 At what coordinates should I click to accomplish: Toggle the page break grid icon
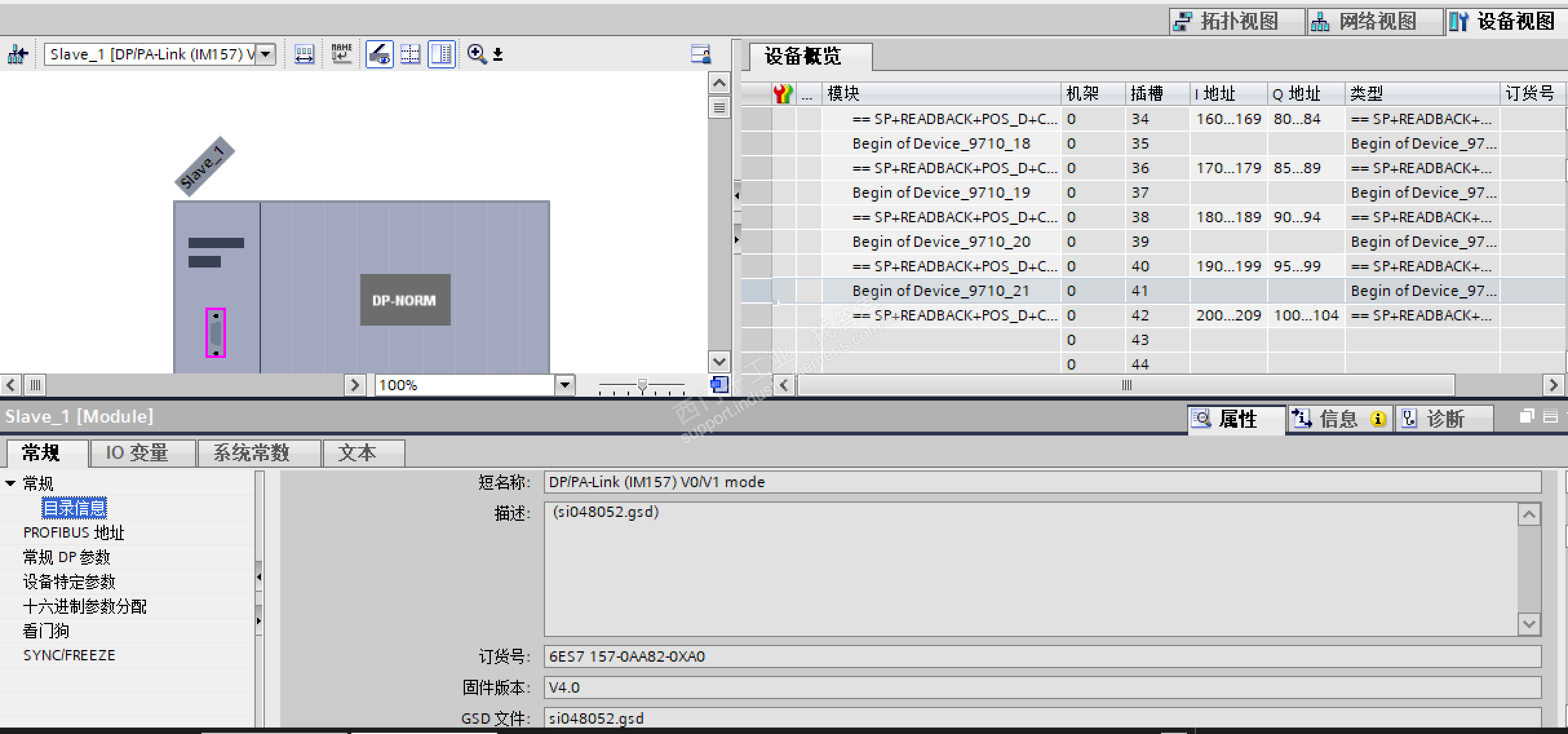point(410,54)
